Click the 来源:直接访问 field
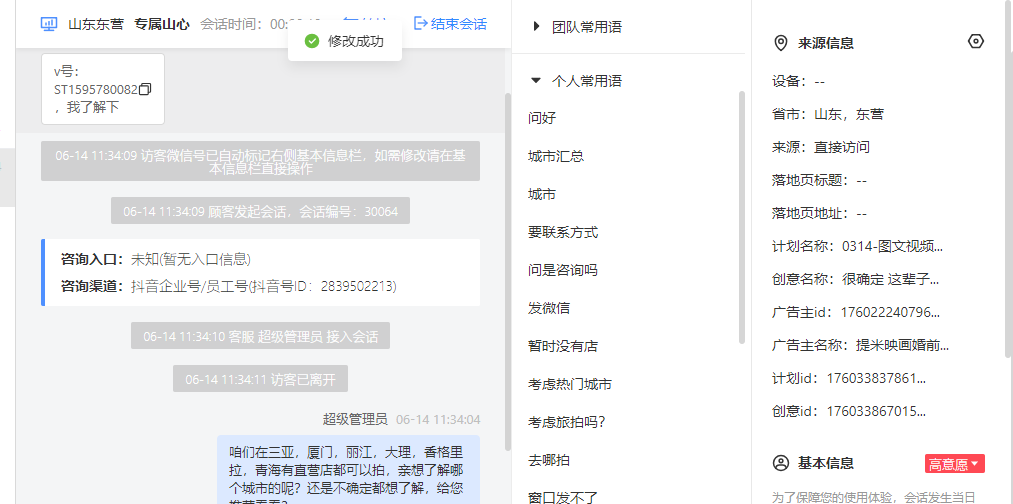This screenshot has height=504, width=1013. tap(820, 147)
